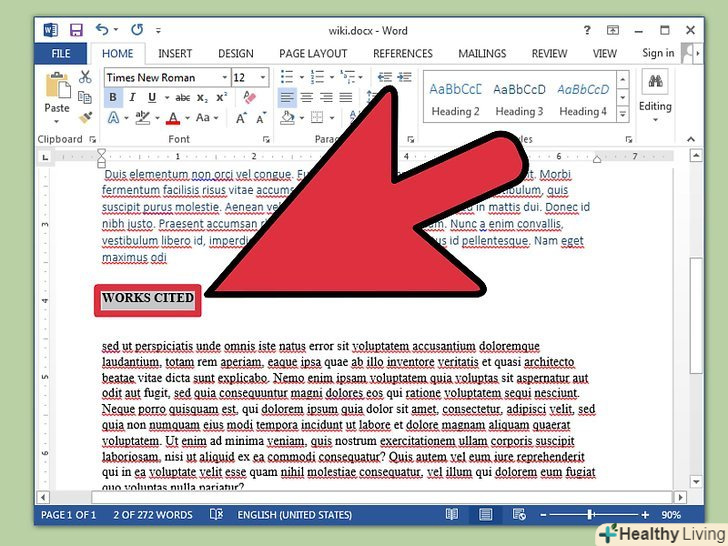Click the Web Layout view icon
728x546 pixels.
pyautogui.click(x=519, y=514)
